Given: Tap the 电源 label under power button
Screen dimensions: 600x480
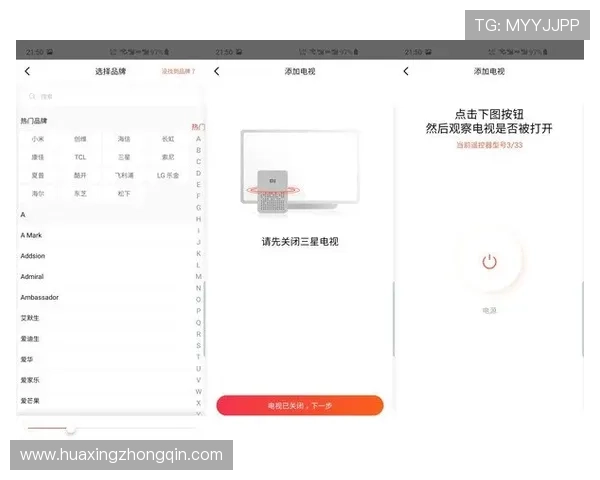Looking at the screenshot, I should point(489,310).
